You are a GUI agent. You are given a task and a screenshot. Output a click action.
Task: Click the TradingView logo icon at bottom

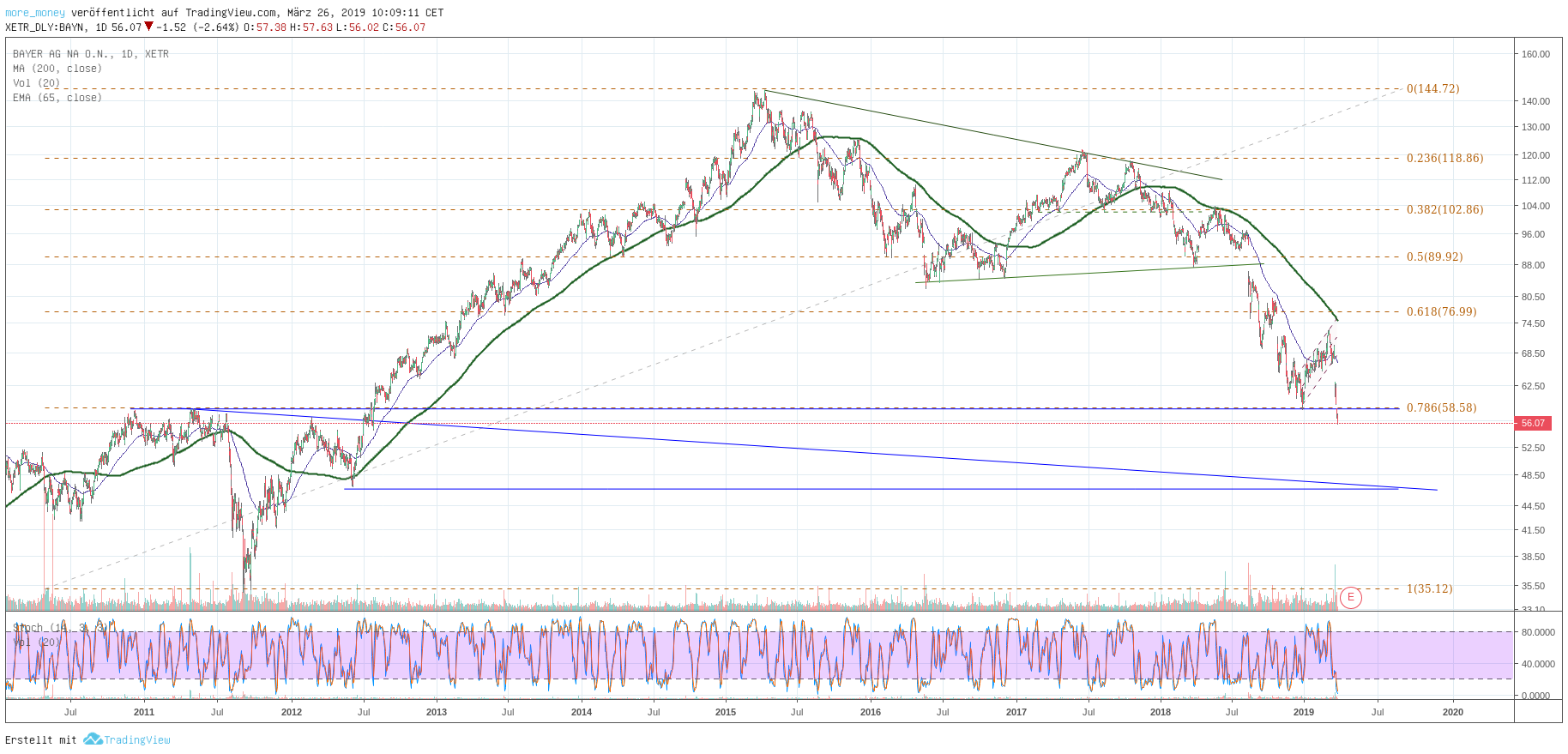[93, 739]
